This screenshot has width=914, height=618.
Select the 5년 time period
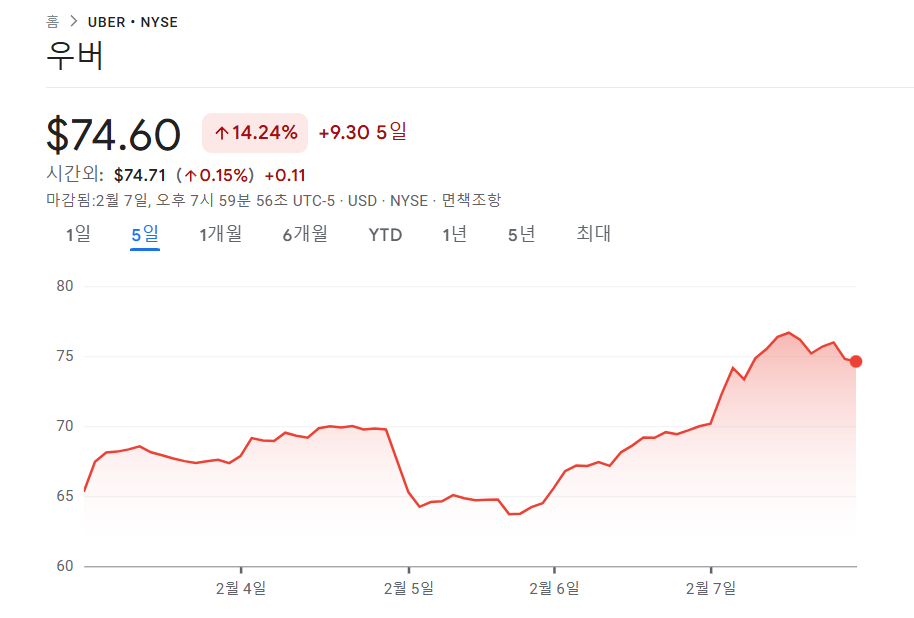coord(519,234)
